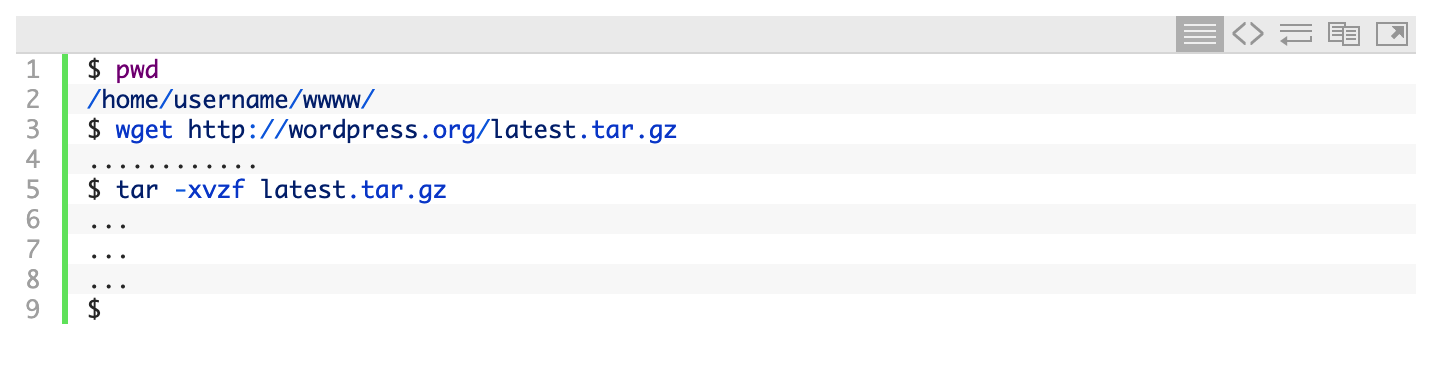Select line number 9 in the gutter
Viewport: 1434px width, 368px height.
tap(33, 309)
